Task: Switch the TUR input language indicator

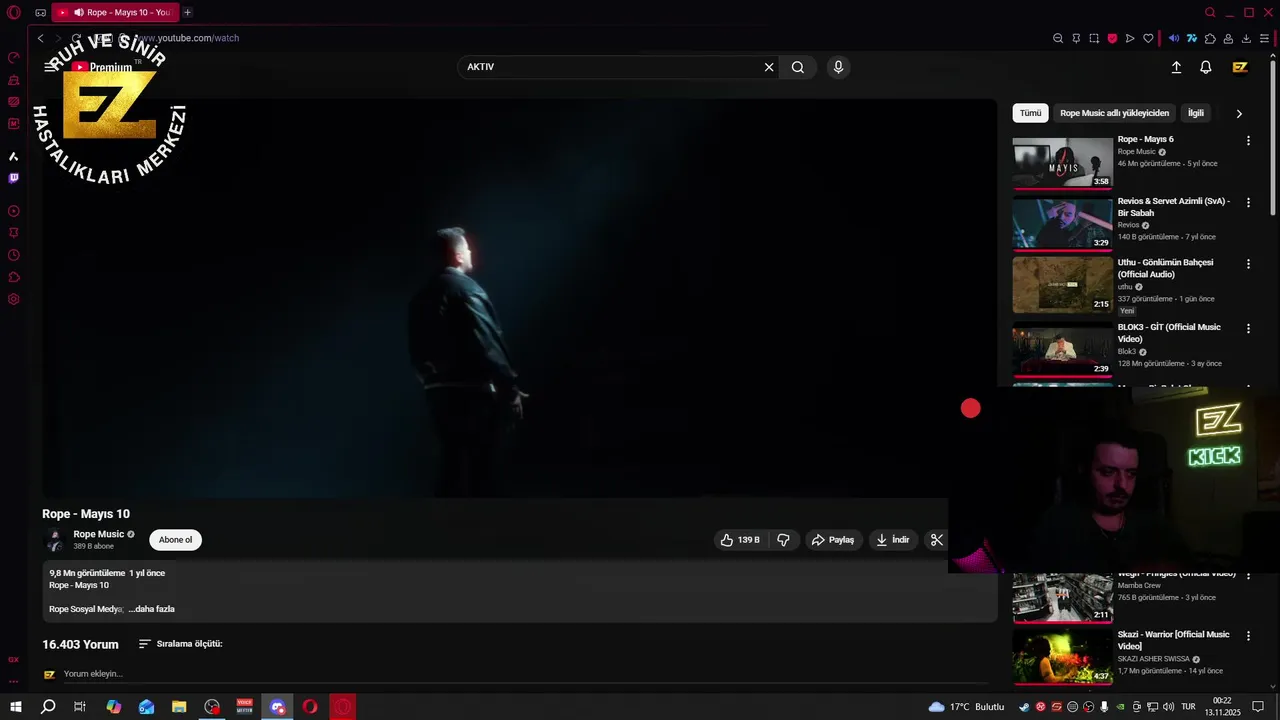Action: (1188, 707)
